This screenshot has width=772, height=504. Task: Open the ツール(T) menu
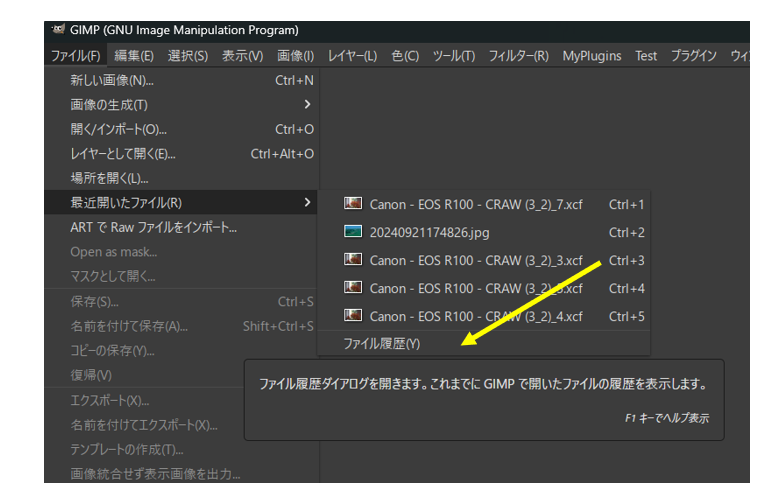pos(453,56)
